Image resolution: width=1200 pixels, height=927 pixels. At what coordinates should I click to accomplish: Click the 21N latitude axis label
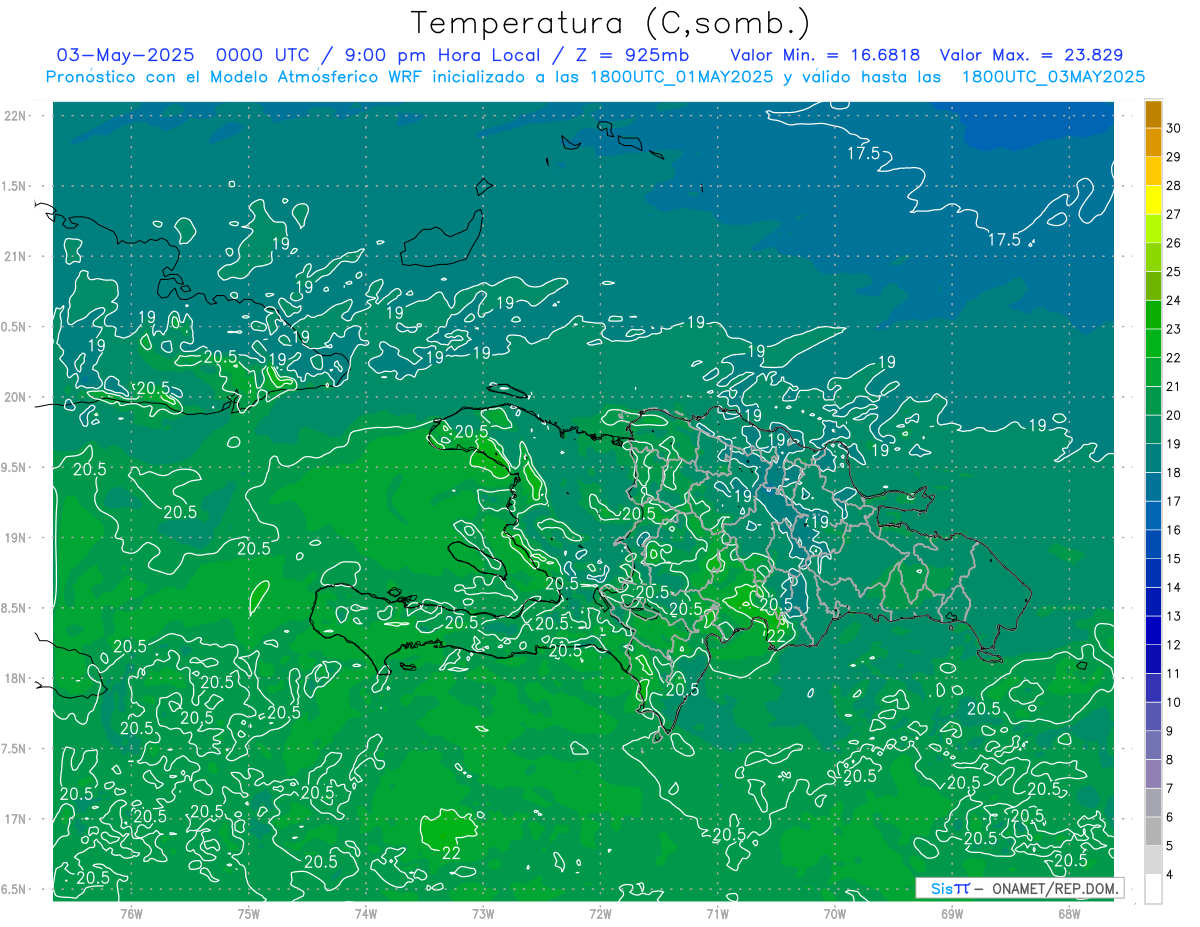pos(15,256)
